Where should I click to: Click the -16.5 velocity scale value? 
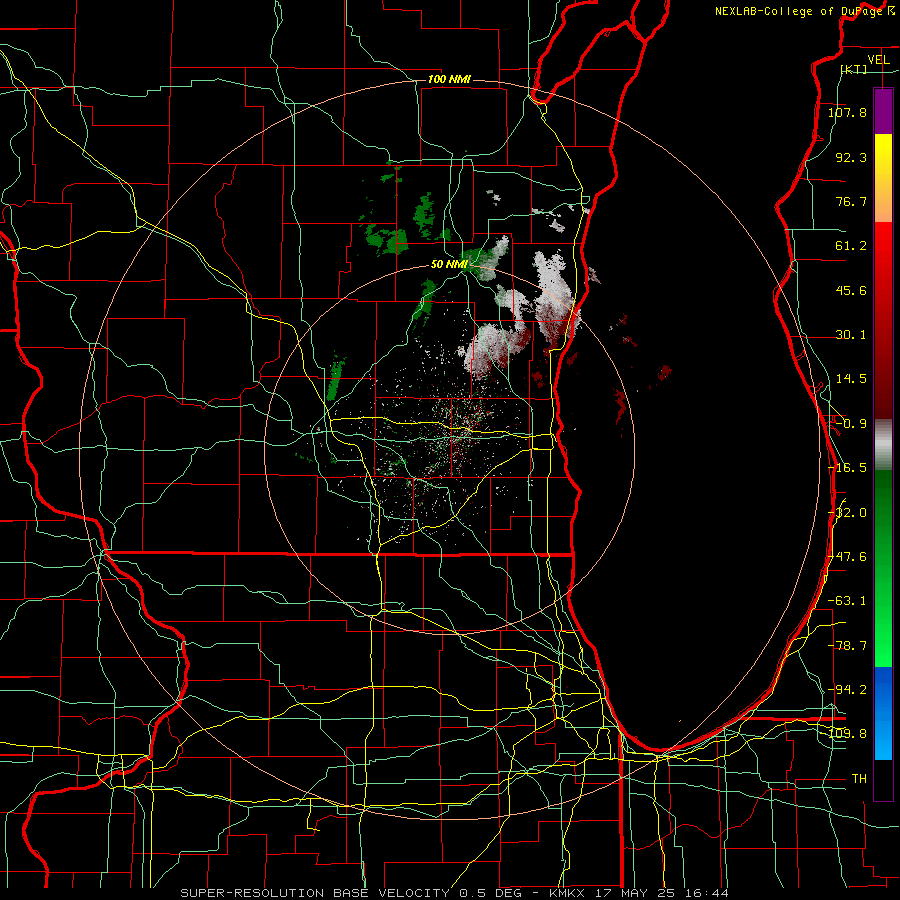pyautogui.click(x=847, y=468)
